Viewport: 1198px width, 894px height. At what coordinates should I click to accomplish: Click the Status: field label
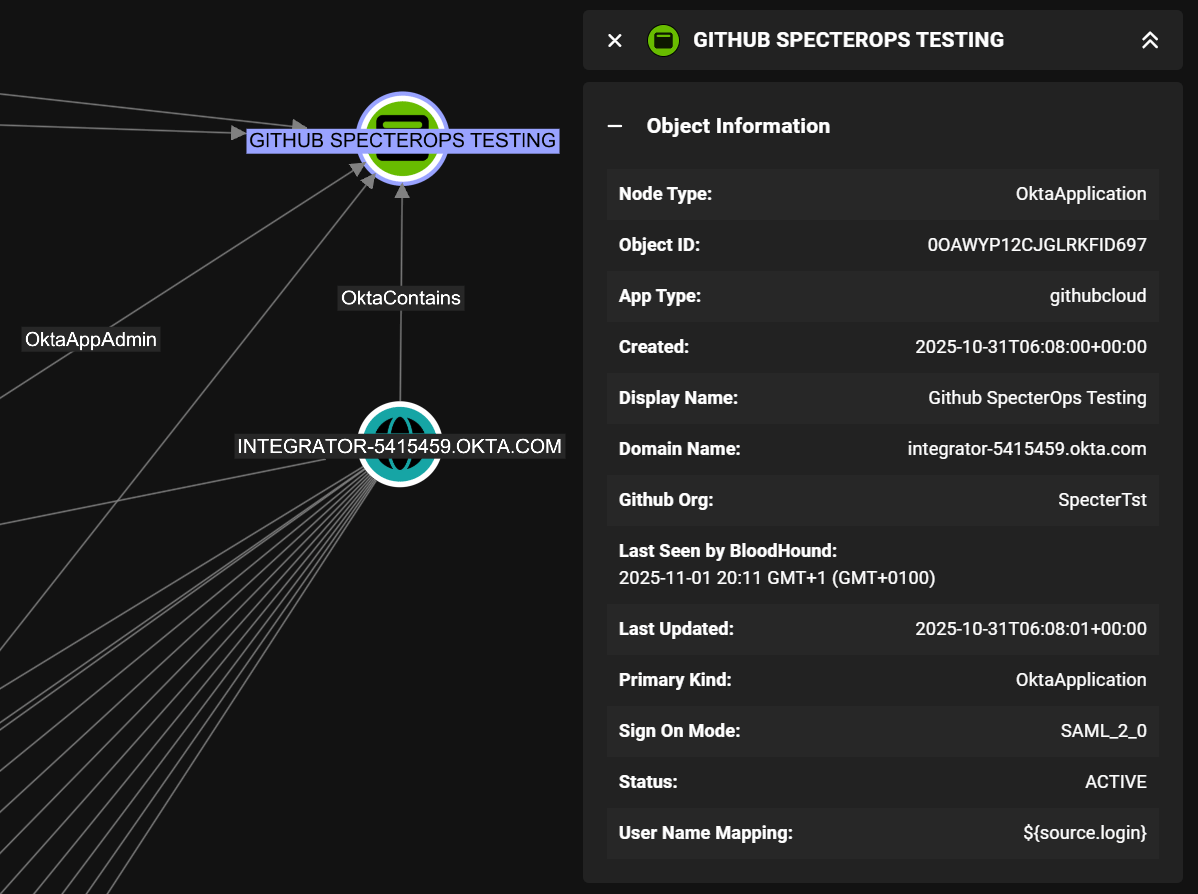648,782
